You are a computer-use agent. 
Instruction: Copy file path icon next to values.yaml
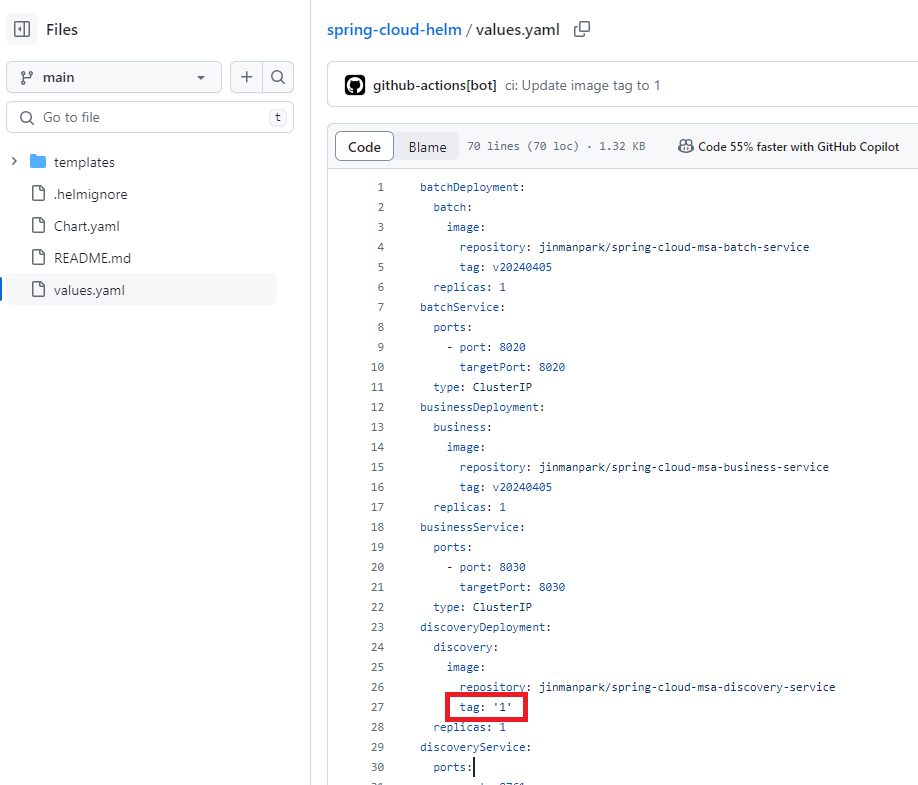coord(582,29)
